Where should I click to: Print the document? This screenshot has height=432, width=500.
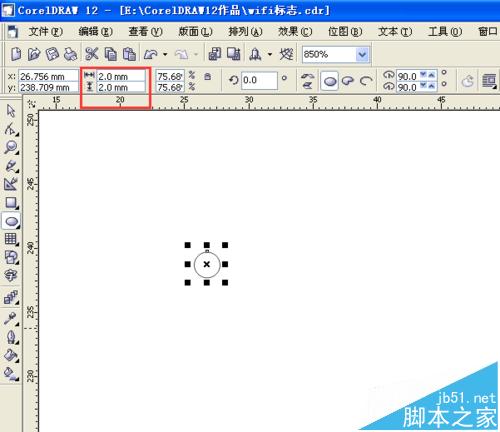[x=70, y=54]
